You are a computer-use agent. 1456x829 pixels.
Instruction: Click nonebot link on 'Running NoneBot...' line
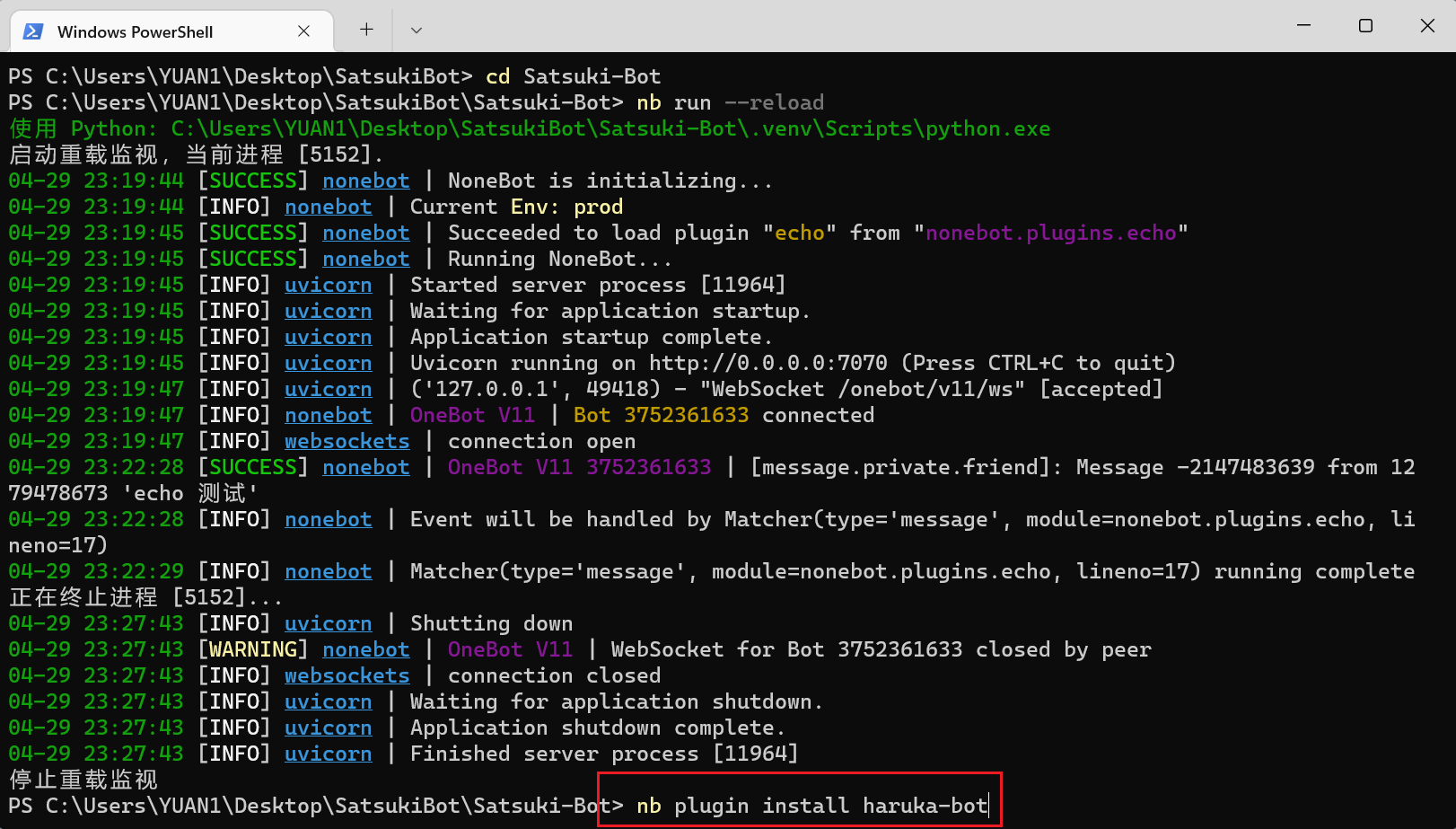click(x=366, y=259)
